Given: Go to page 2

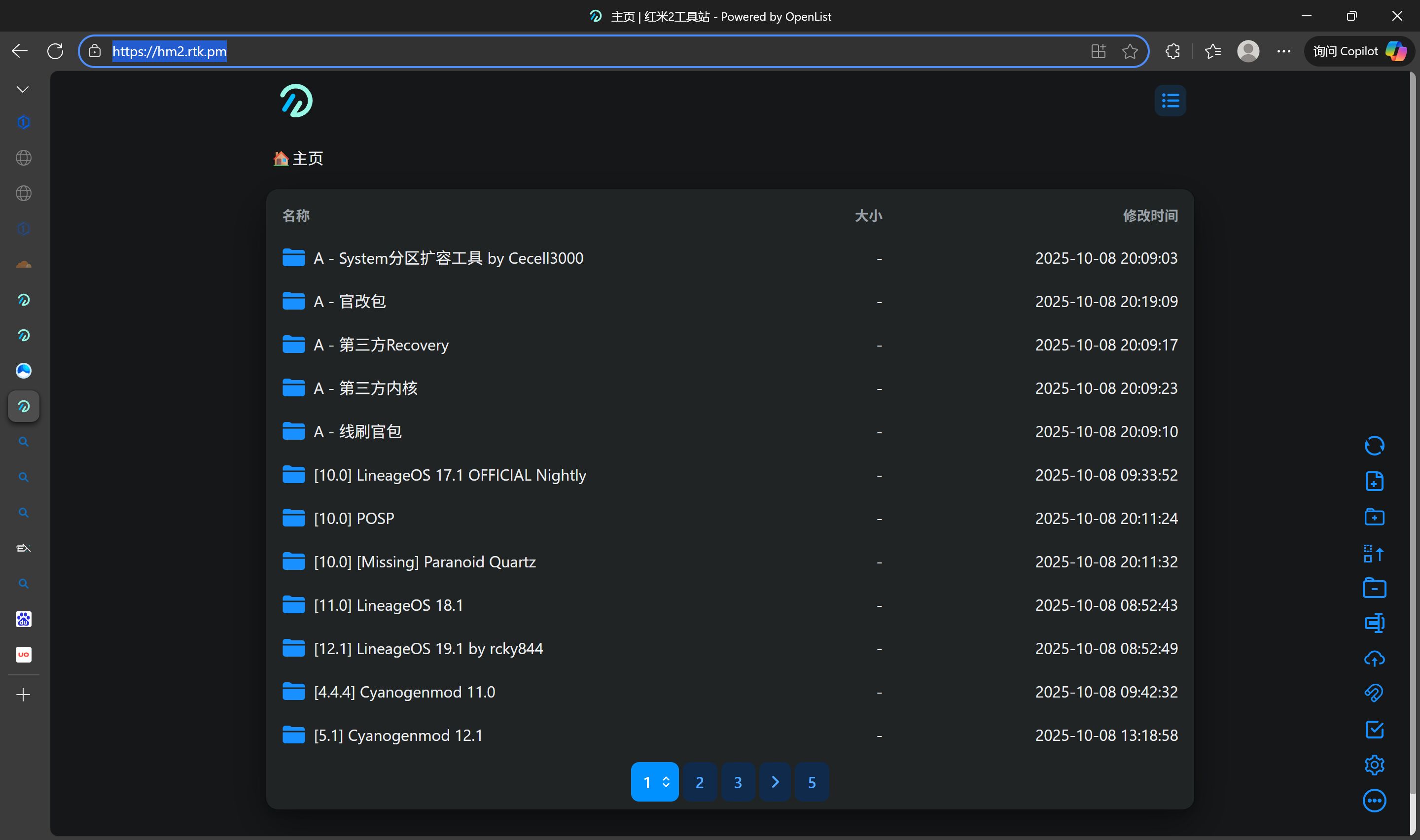Looking at the screenshot, I should coord(700,782).
